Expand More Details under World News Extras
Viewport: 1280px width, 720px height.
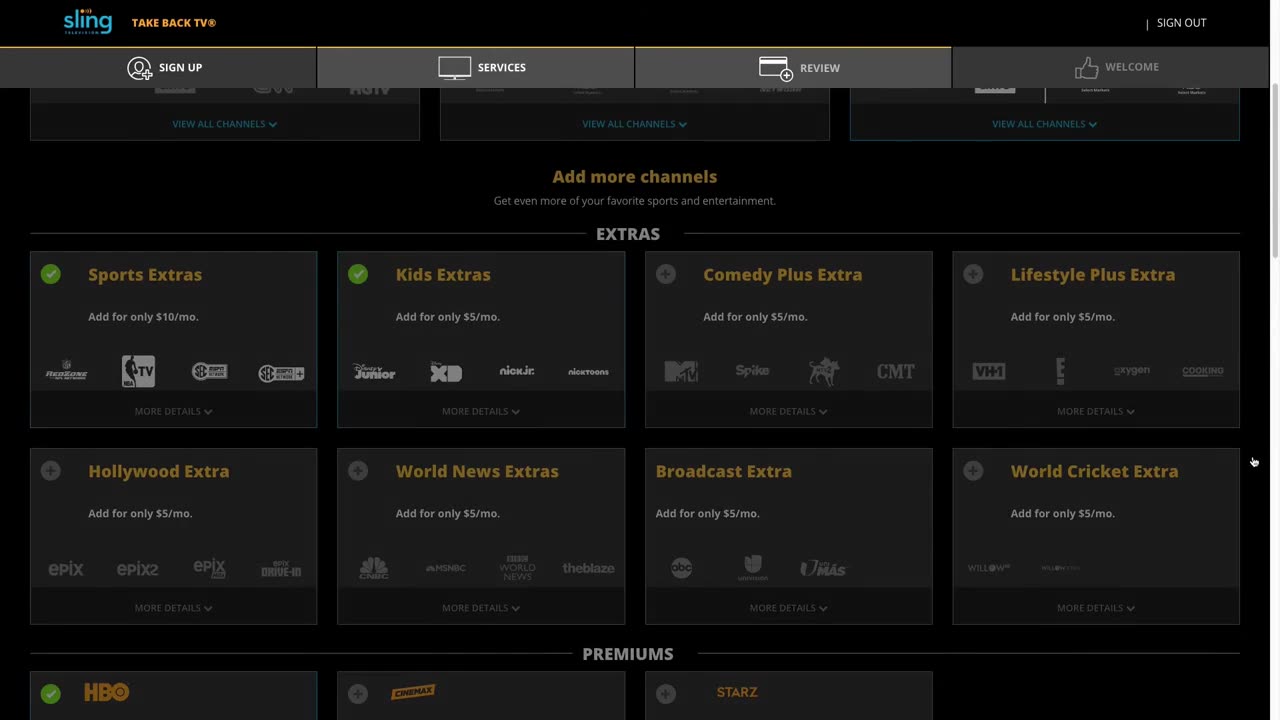pos(481,608)
